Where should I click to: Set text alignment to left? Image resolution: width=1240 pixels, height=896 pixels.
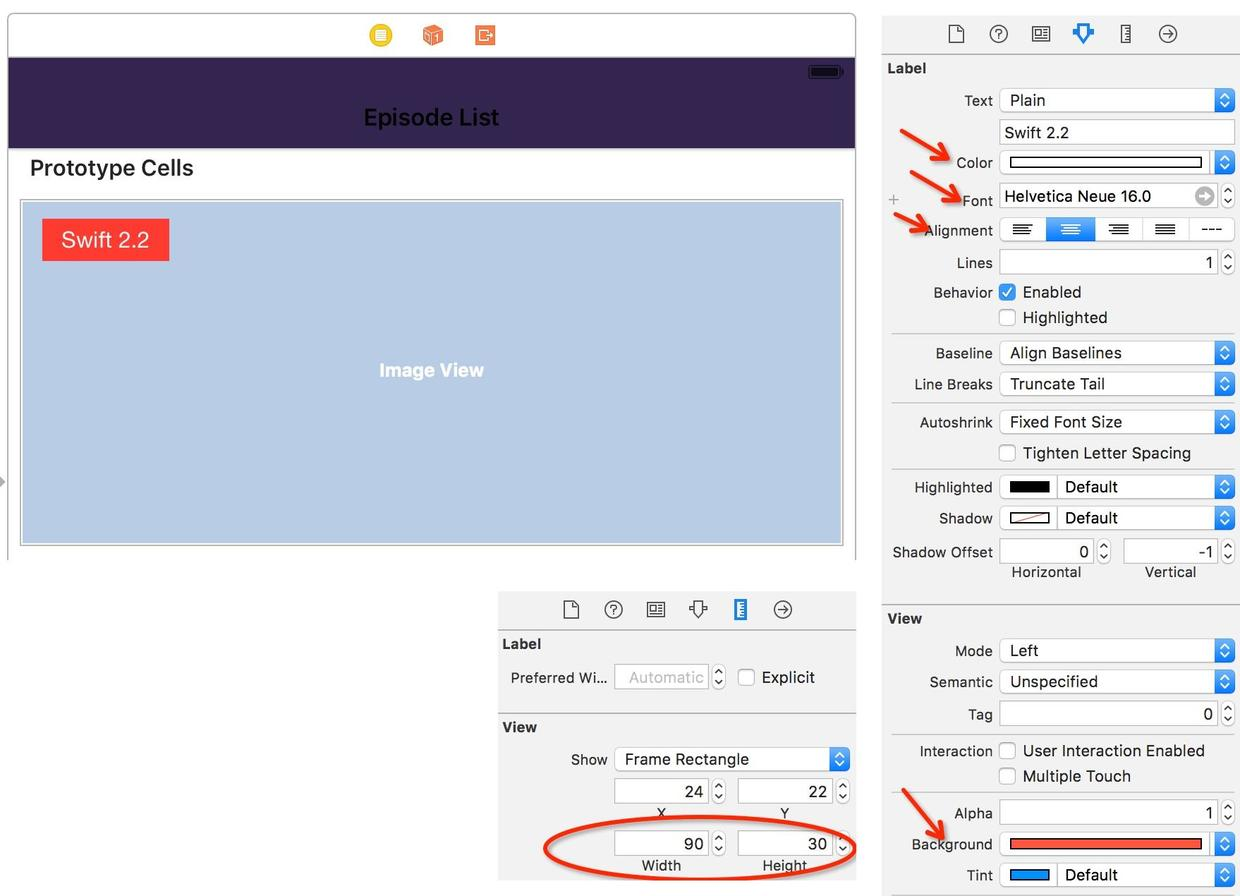(x=1022, y=230)
